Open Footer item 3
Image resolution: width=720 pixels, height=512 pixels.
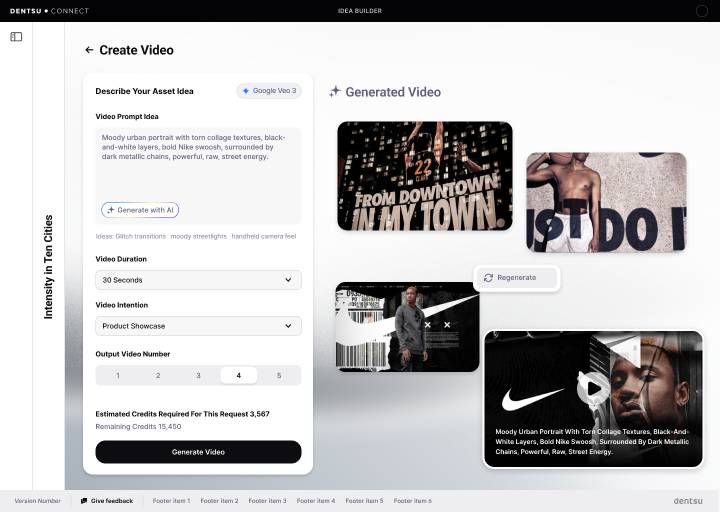click(x=267, y=501)
